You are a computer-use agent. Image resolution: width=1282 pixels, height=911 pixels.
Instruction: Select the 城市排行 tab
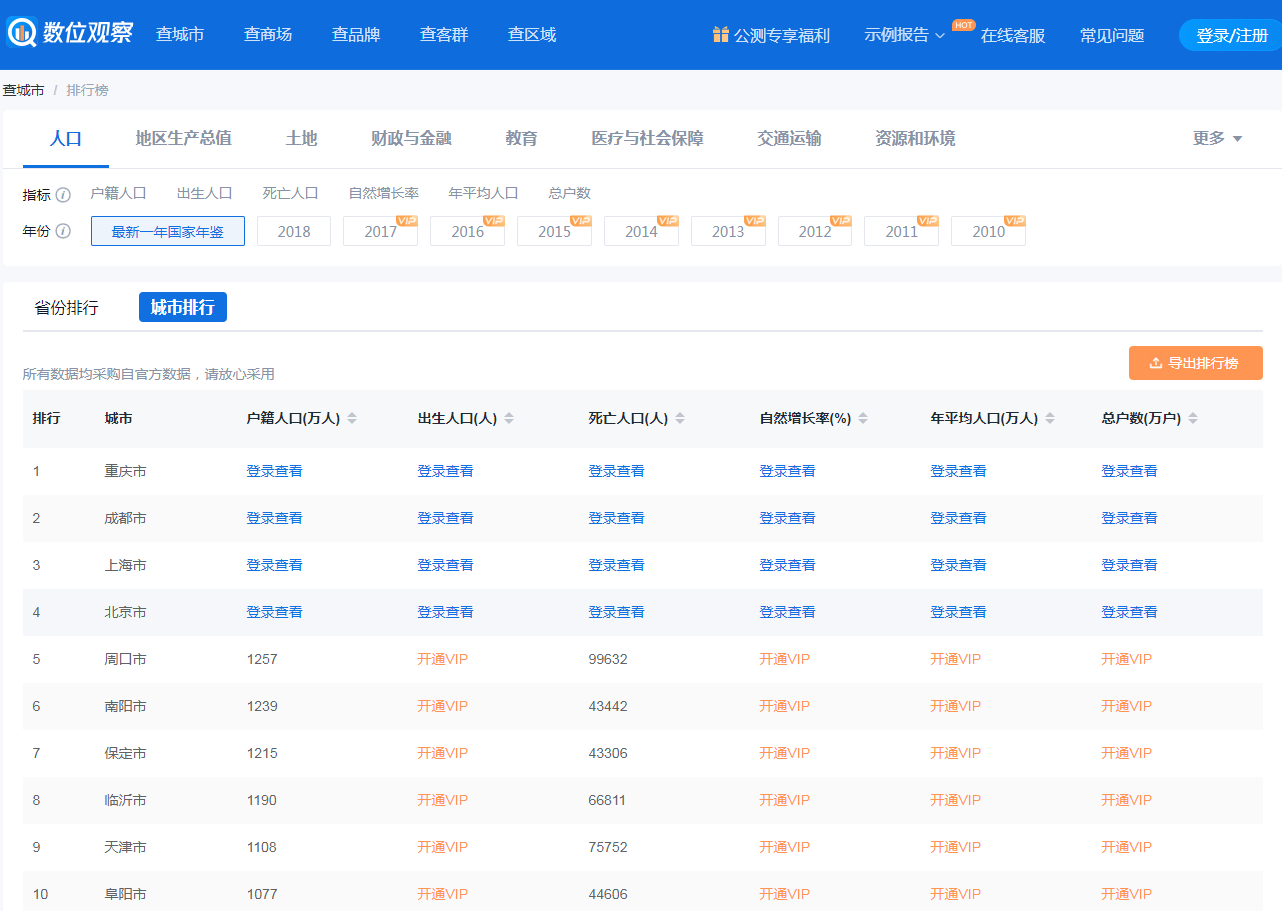click(183, 307)
